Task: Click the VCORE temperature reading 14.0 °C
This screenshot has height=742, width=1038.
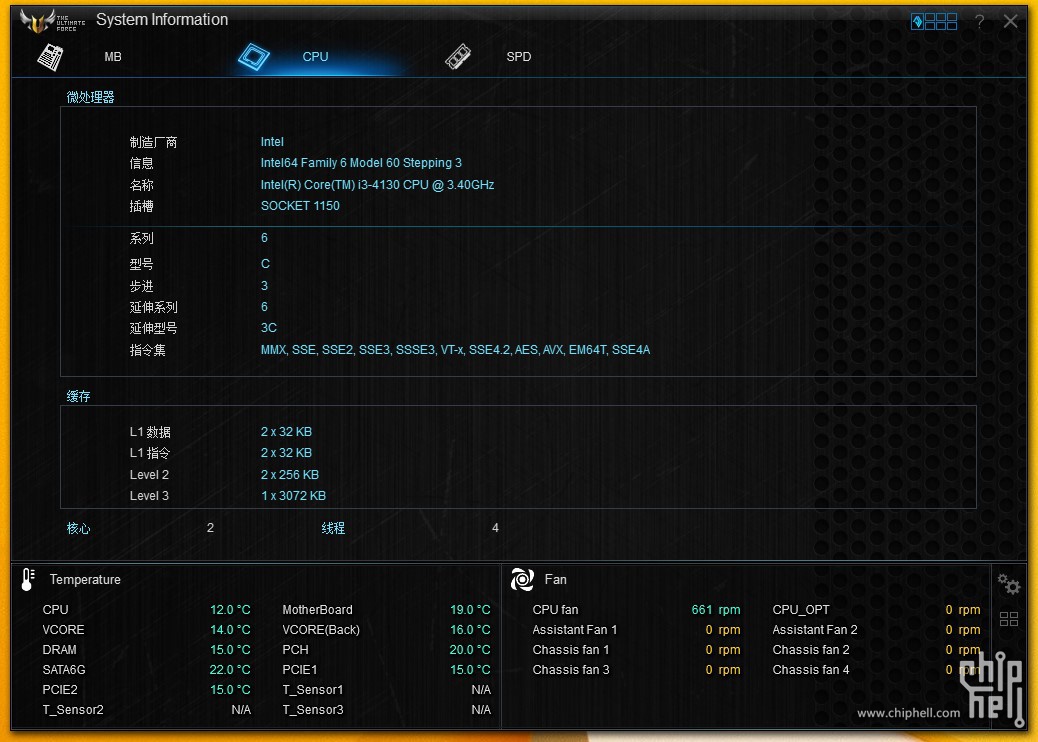Action: pyautogui.click(x=230, y=629)
